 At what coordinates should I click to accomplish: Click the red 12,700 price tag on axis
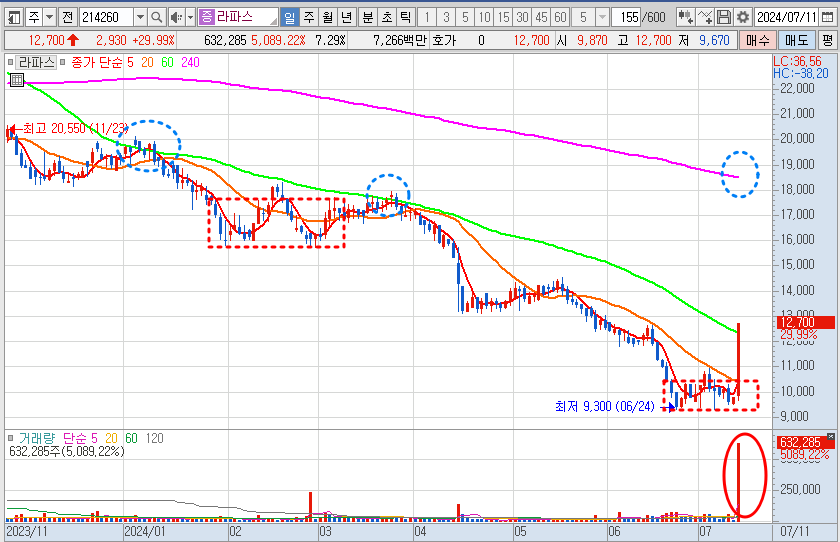[x=806, y=322]
